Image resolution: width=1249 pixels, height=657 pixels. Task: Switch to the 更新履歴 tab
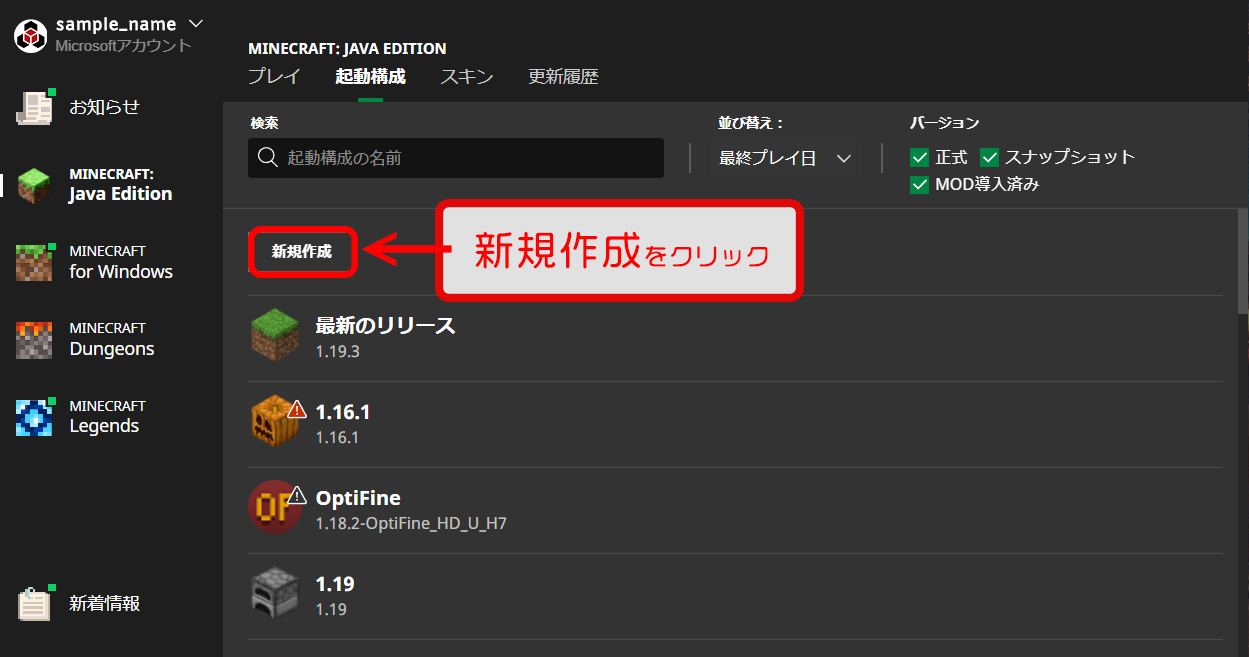(563, 77)
